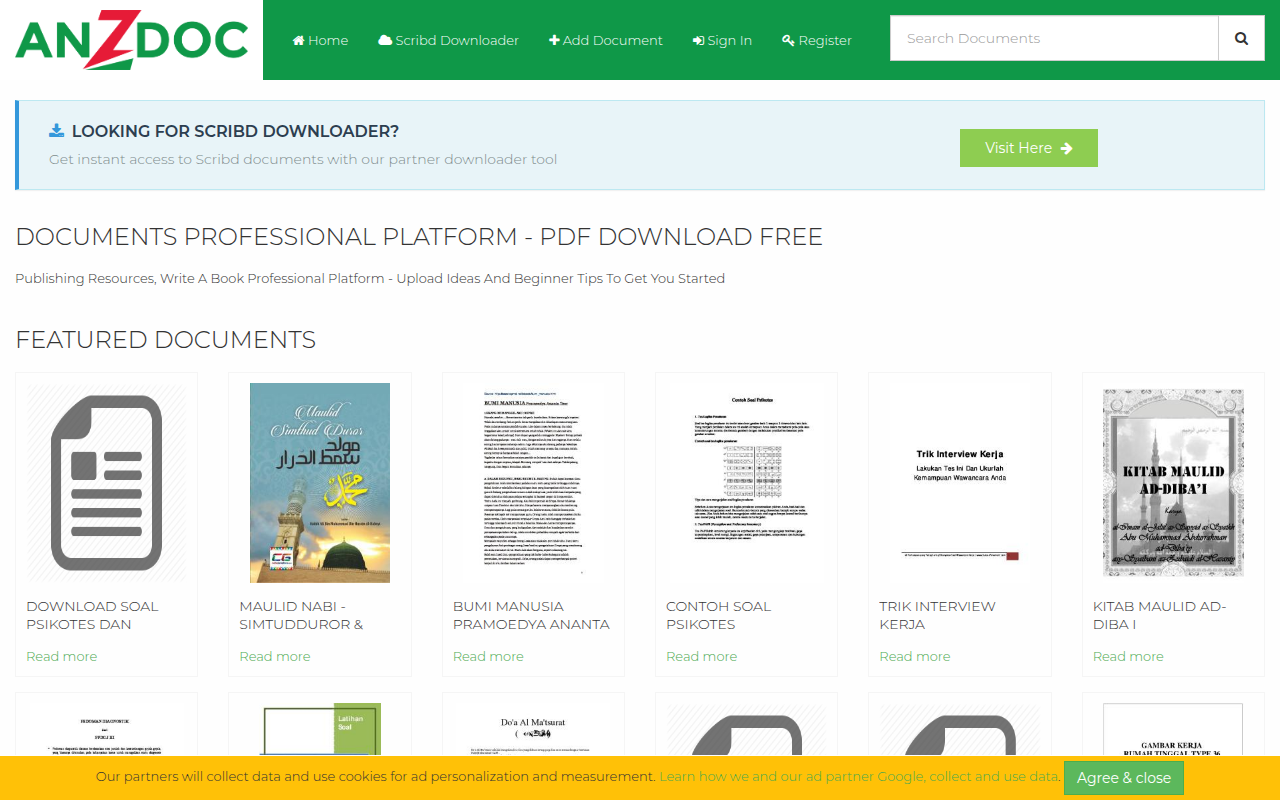Screen dimensions: 1280x800
Task: Click the Agree & close cookie button
Action: 1124,778
